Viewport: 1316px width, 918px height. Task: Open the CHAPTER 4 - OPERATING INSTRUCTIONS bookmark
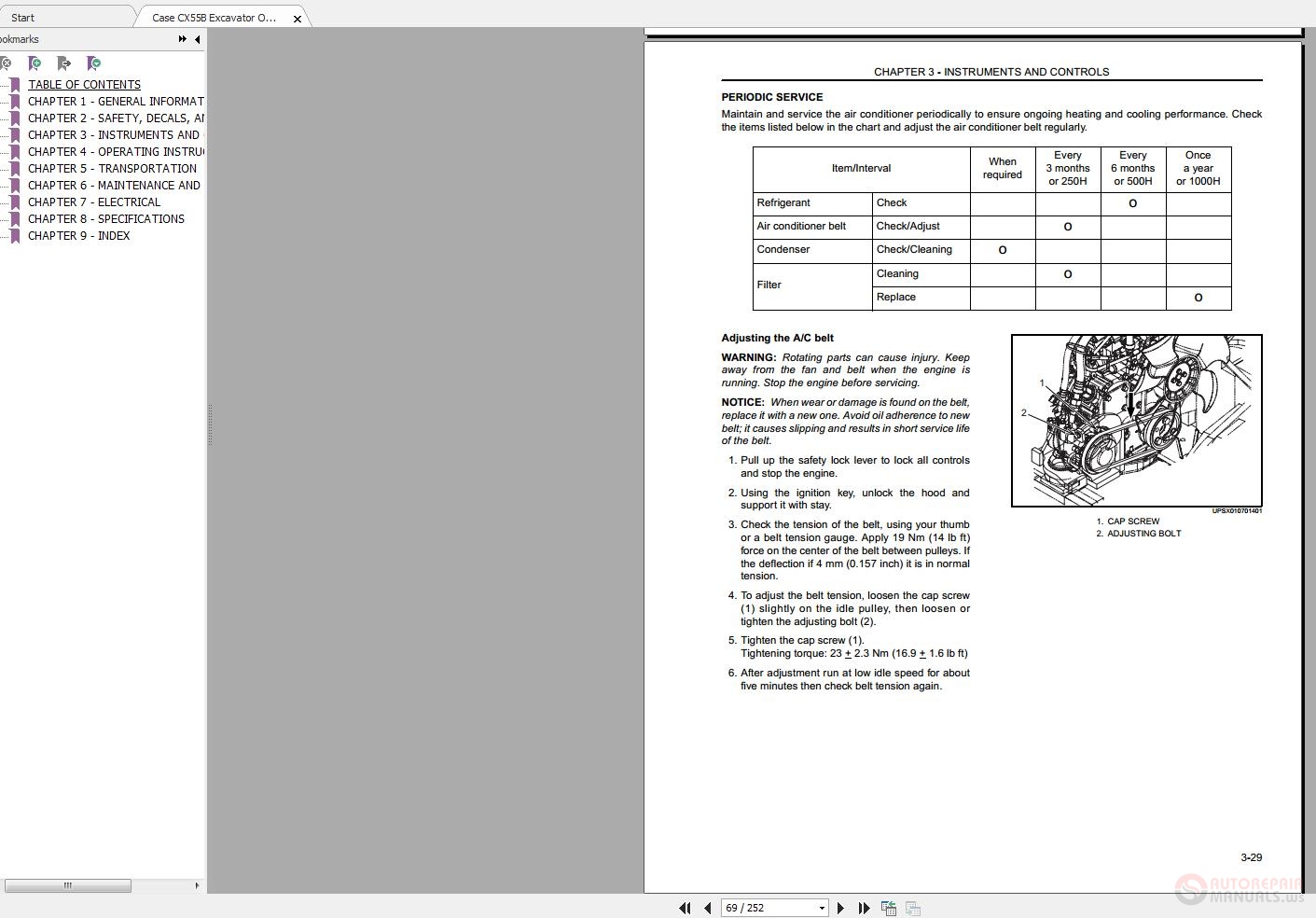[x=116, y=152]
